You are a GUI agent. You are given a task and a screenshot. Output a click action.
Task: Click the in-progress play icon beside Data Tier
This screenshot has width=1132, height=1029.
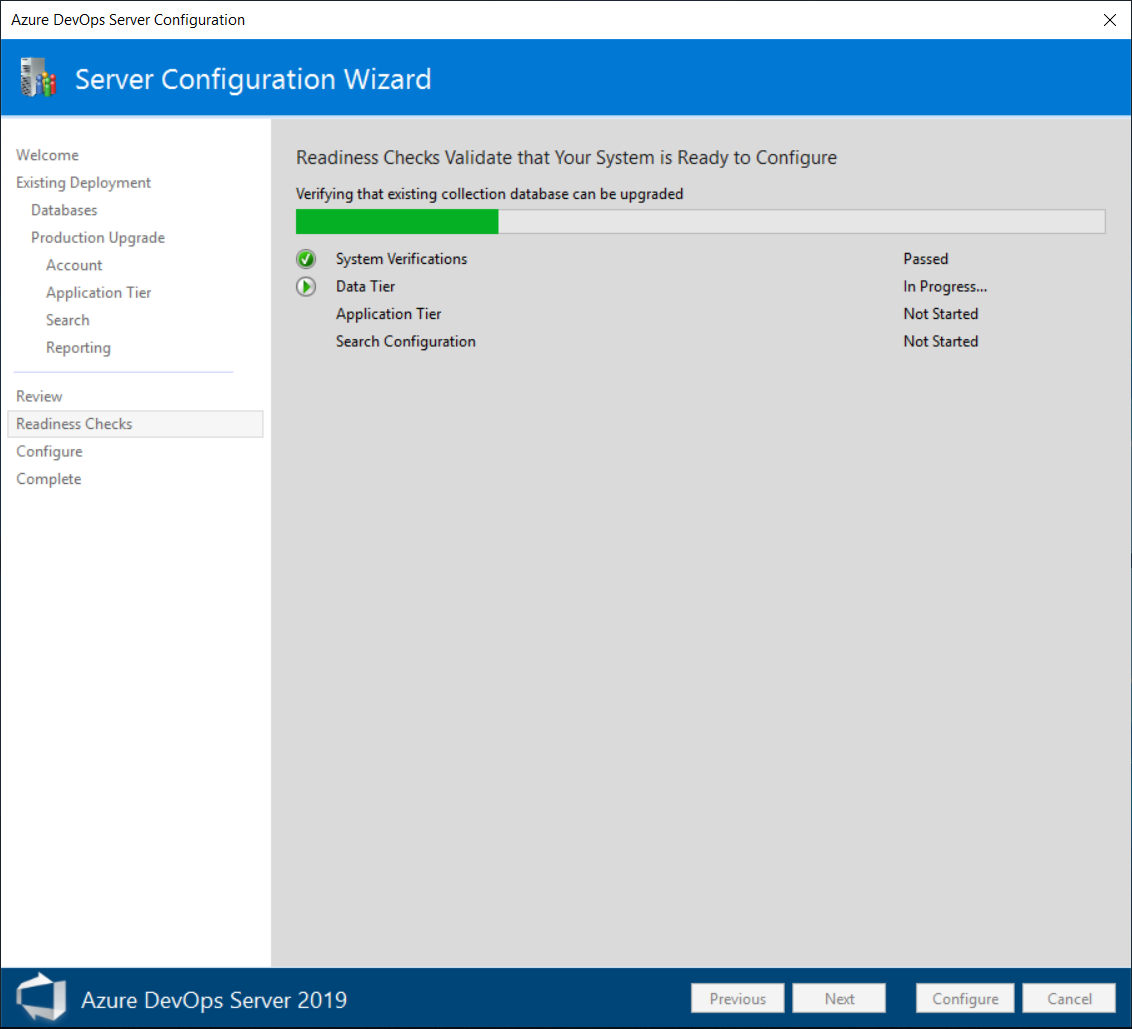click(306, 287)
